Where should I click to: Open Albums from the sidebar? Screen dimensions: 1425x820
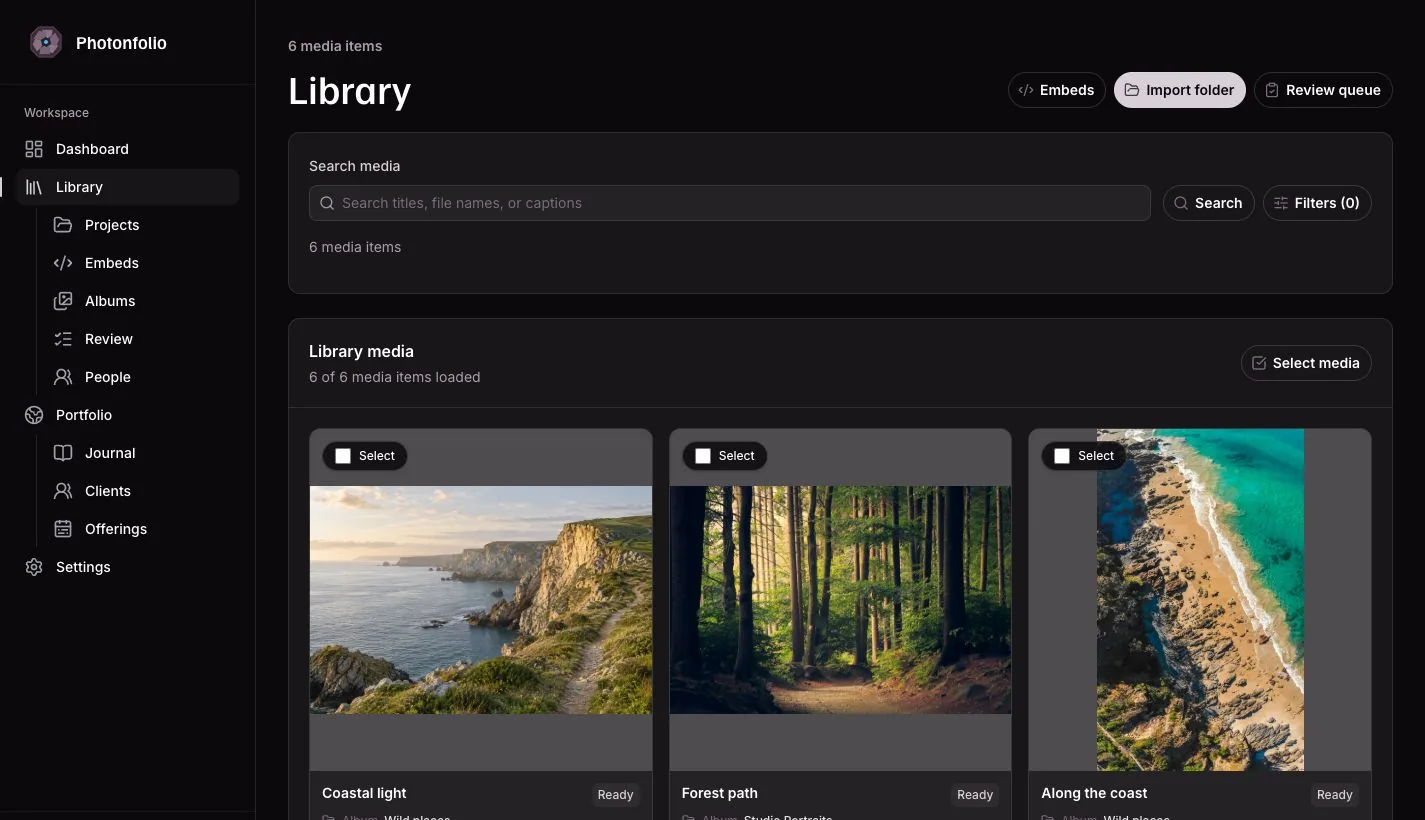[142, 301]
